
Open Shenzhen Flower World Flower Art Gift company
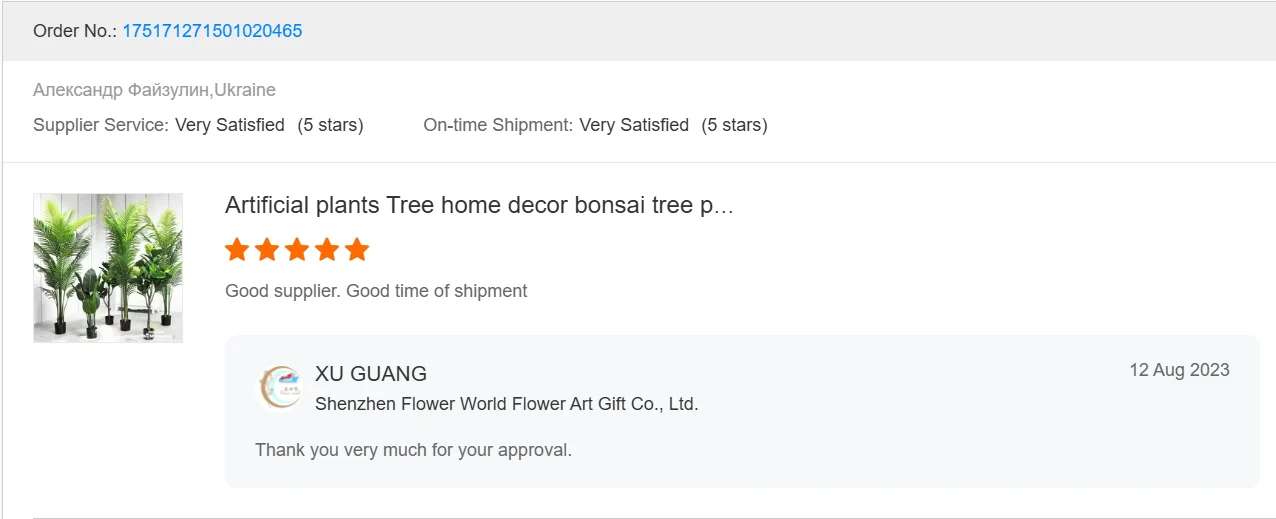click(506, 404)
